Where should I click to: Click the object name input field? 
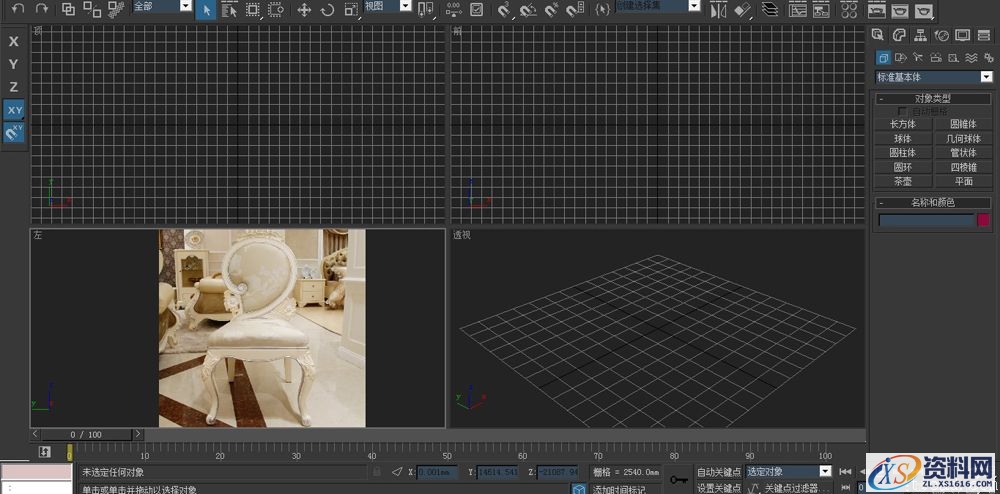pyautogui.click(x=927, y=220)
